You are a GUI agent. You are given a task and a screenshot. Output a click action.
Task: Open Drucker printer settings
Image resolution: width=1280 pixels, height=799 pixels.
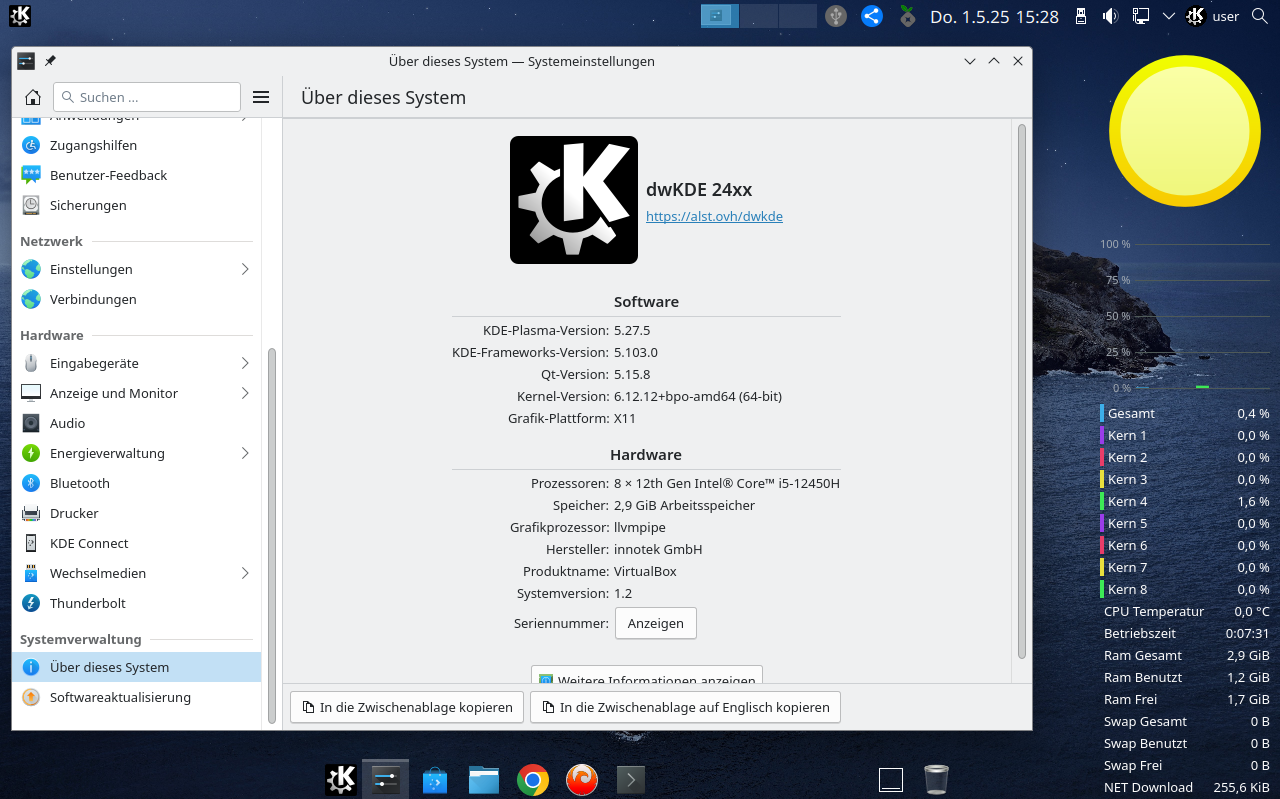coord(136,513)
